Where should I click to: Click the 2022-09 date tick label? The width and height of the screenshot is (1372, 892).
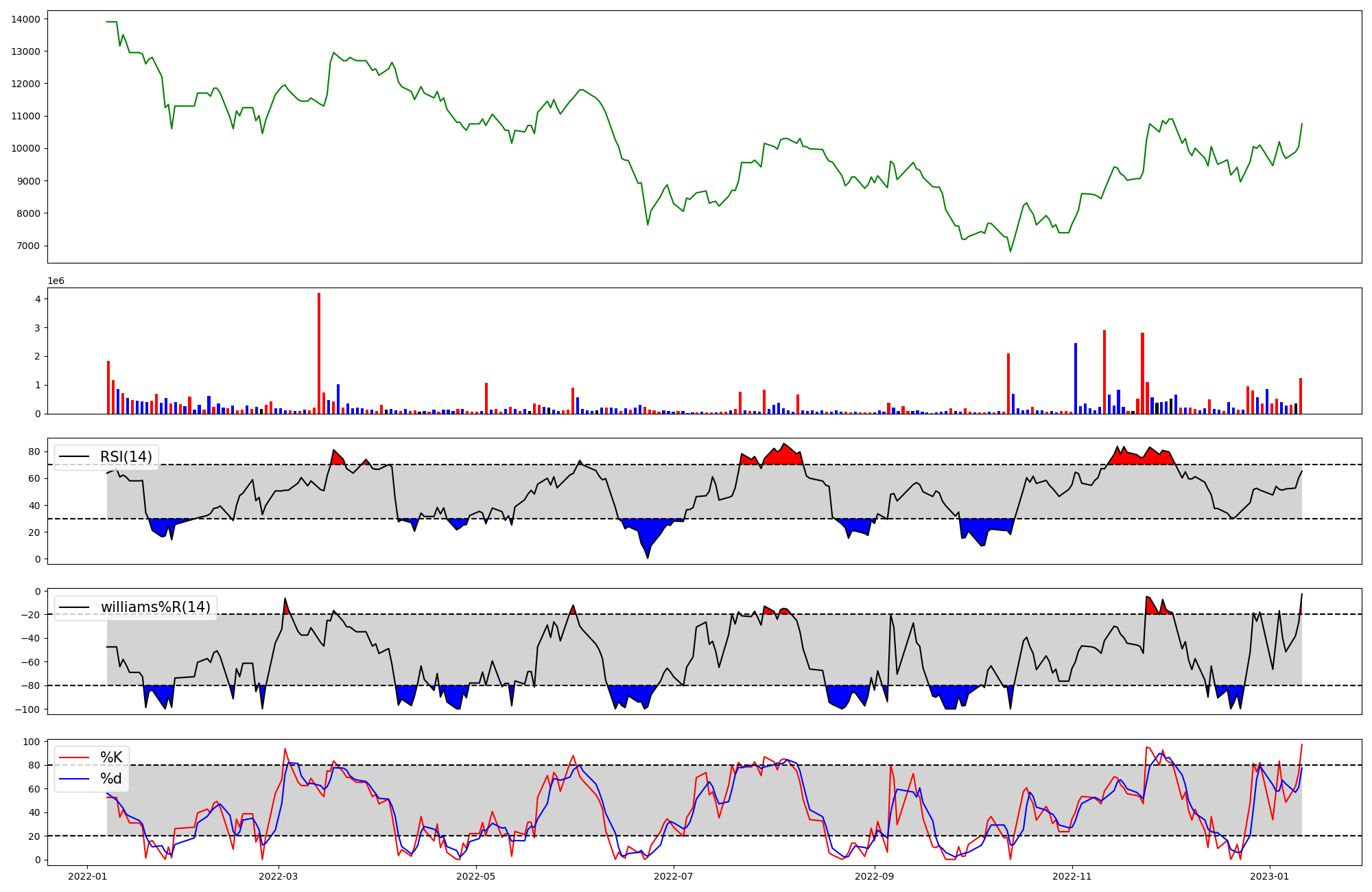coord(875,876)
